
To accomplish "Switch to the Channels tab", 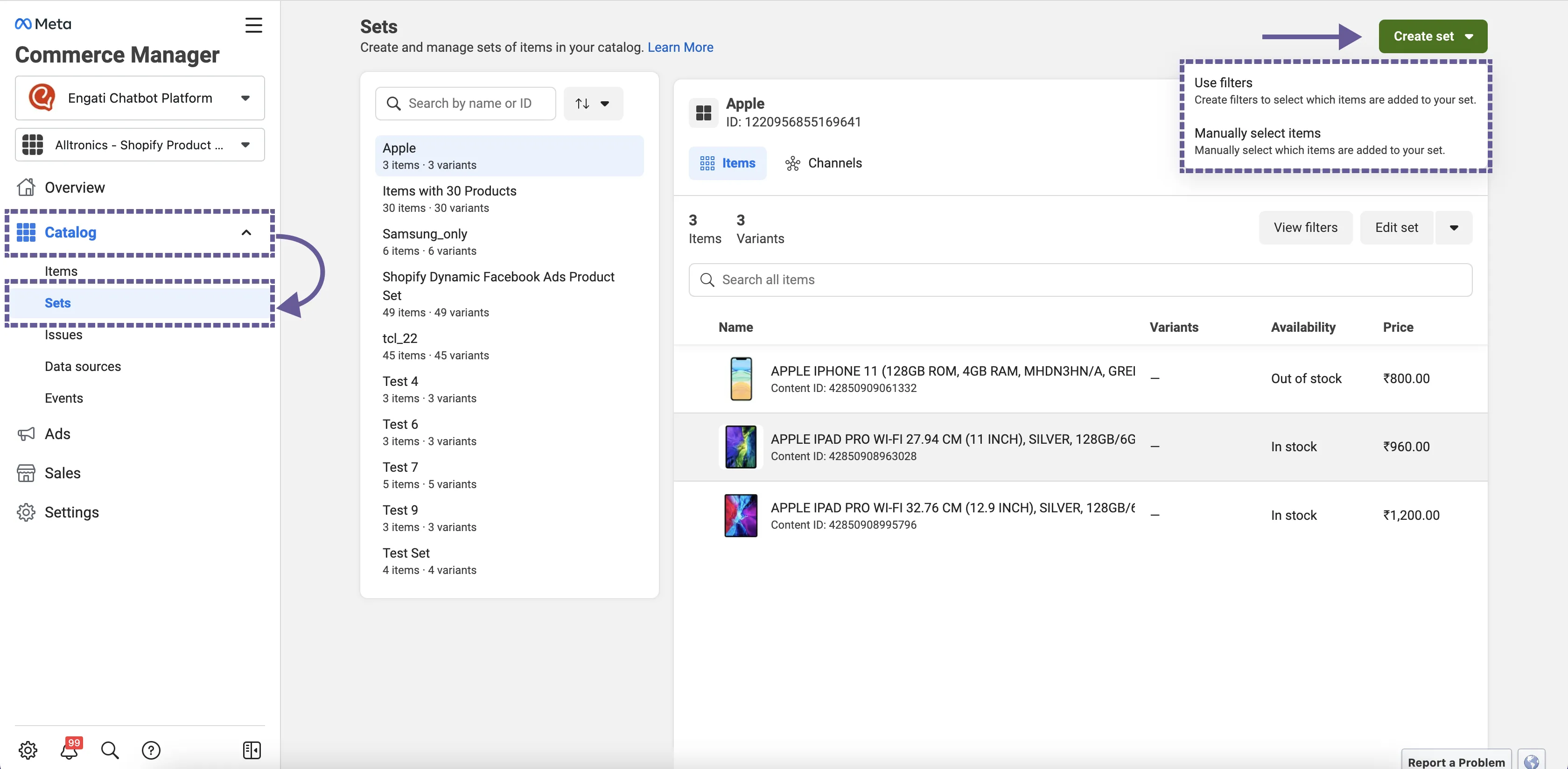I will [824, 163].
